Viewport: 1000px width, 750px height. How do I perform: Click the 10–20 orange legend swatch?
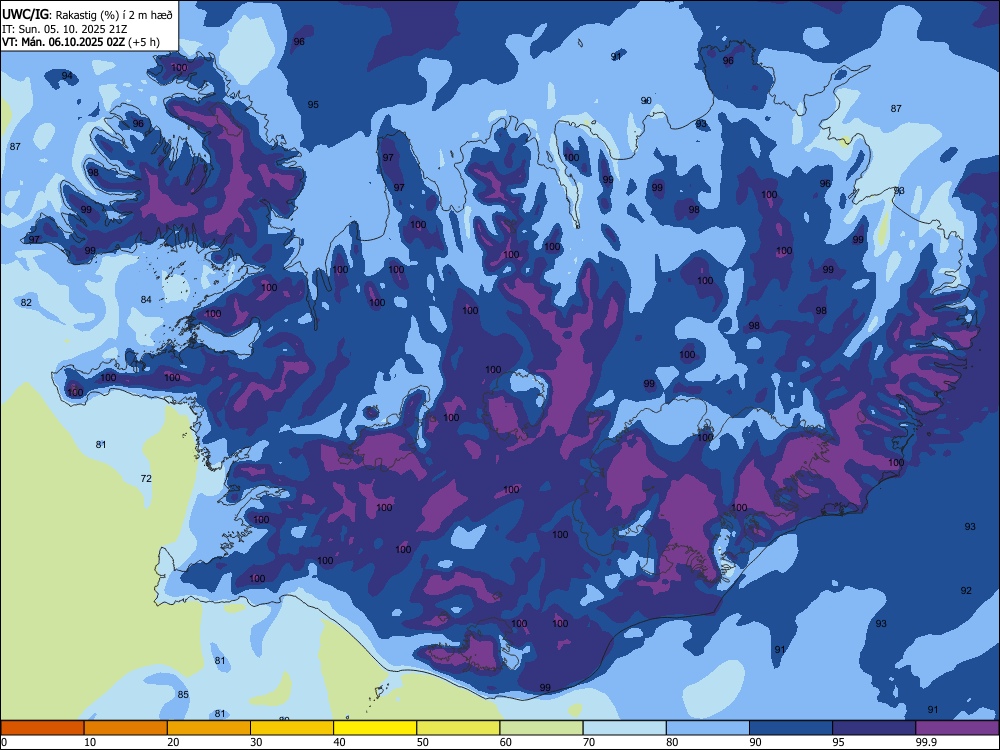126,728
